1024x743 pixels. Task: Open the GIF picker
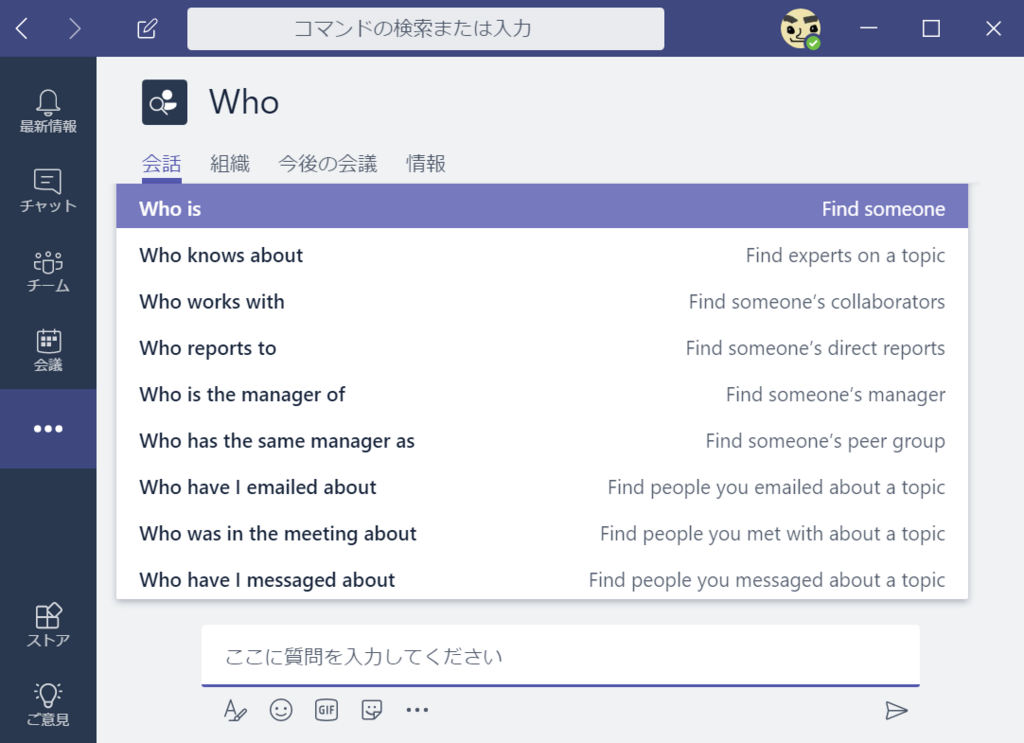(x=327, y=710)
